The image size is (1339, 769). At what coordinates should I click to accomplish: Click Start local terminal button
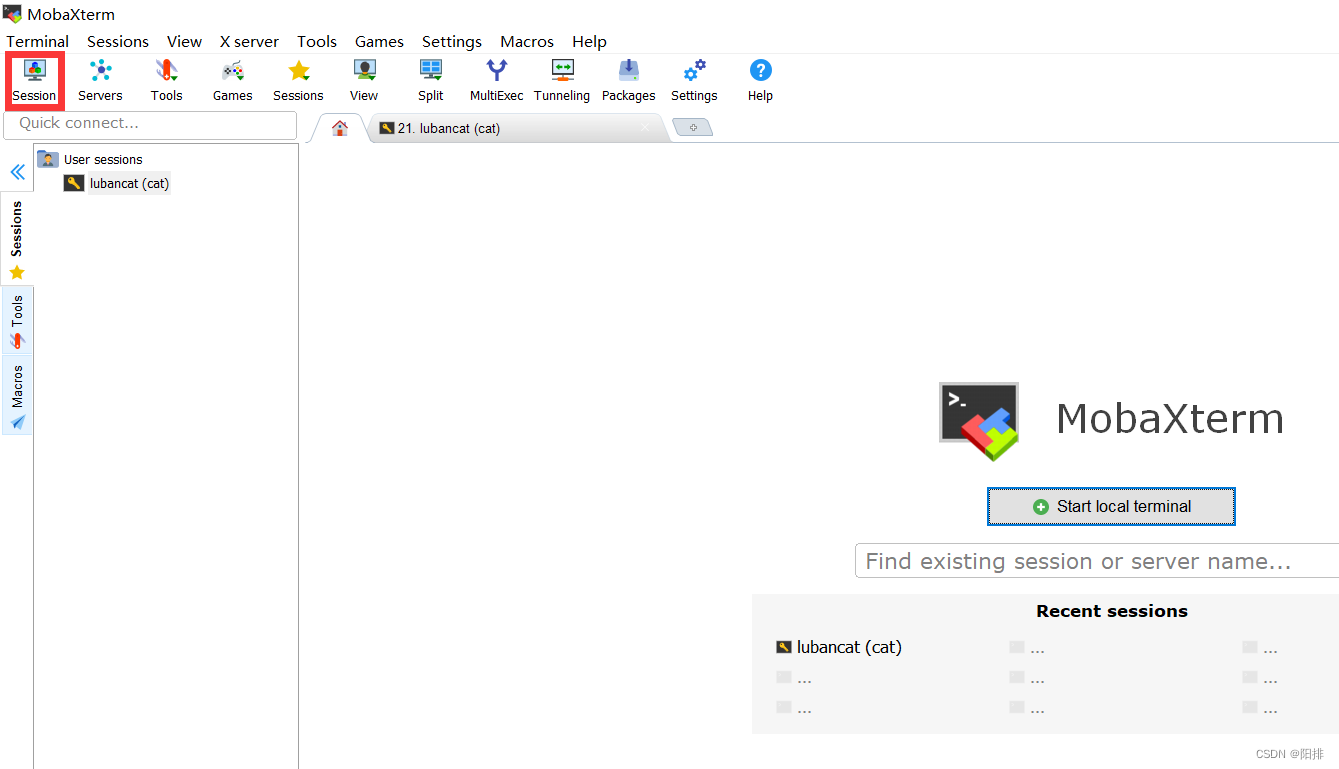coord(1111,506)
